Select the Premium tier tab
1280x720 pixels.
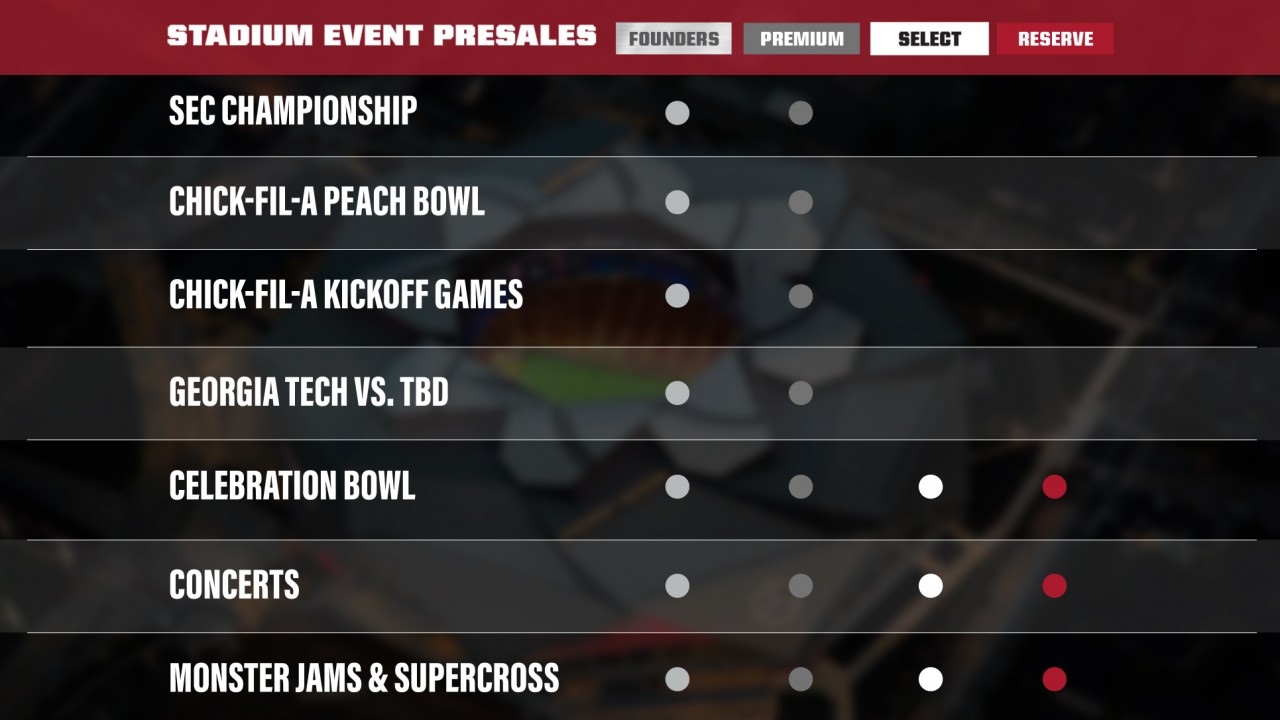pyautogui.click(x=801, y=39)
